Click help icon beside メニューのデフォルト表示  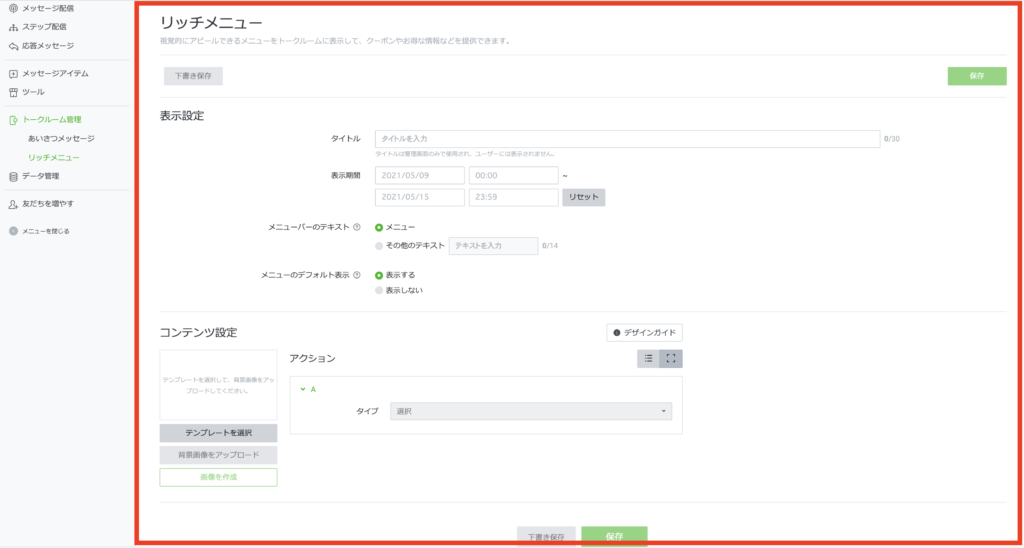(357, 274)
